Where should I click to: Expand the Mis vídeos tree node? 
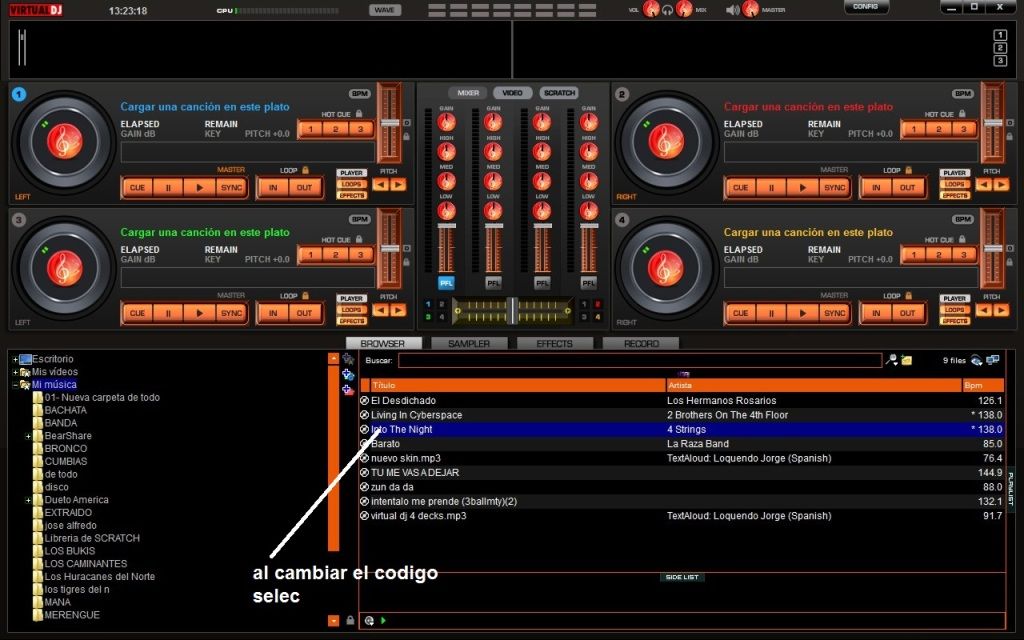click(15, 372)
